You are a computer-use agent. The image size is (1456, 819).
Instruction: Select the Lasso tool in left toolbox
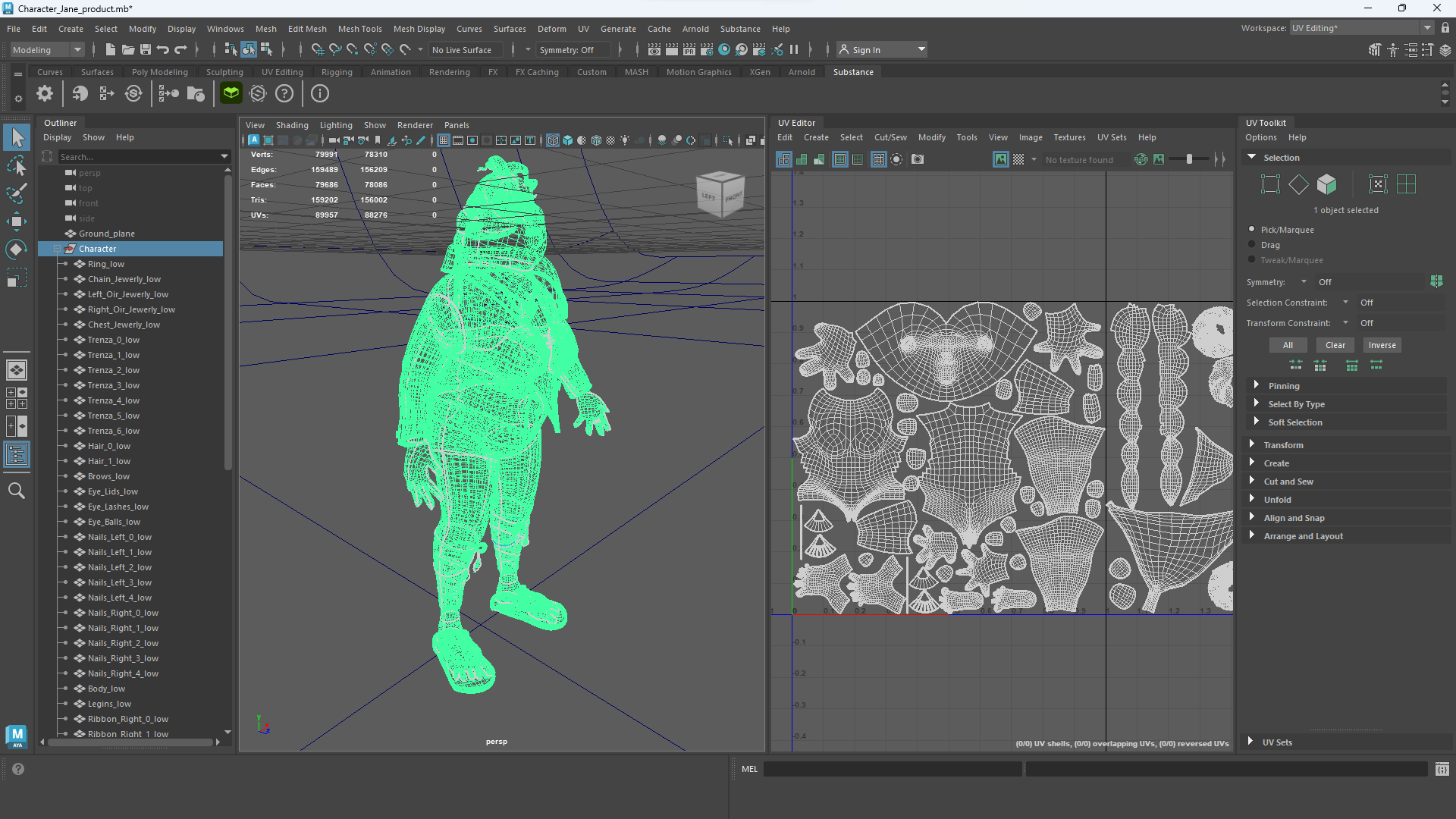17,165
